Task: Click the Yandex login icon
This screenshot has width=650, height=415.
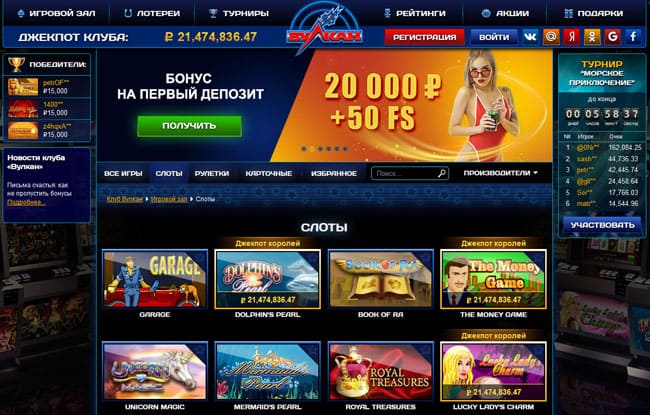Action: pyautogui.click(x=572, y=37)
